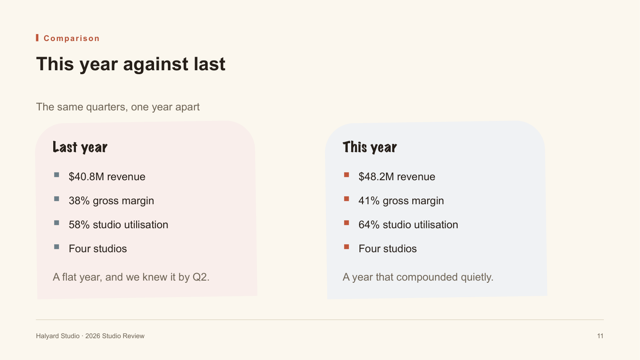640x360 pixels.
Task: Click the red bullet beside '$48.2M revenue'
Action: click(x=347, y=175)
